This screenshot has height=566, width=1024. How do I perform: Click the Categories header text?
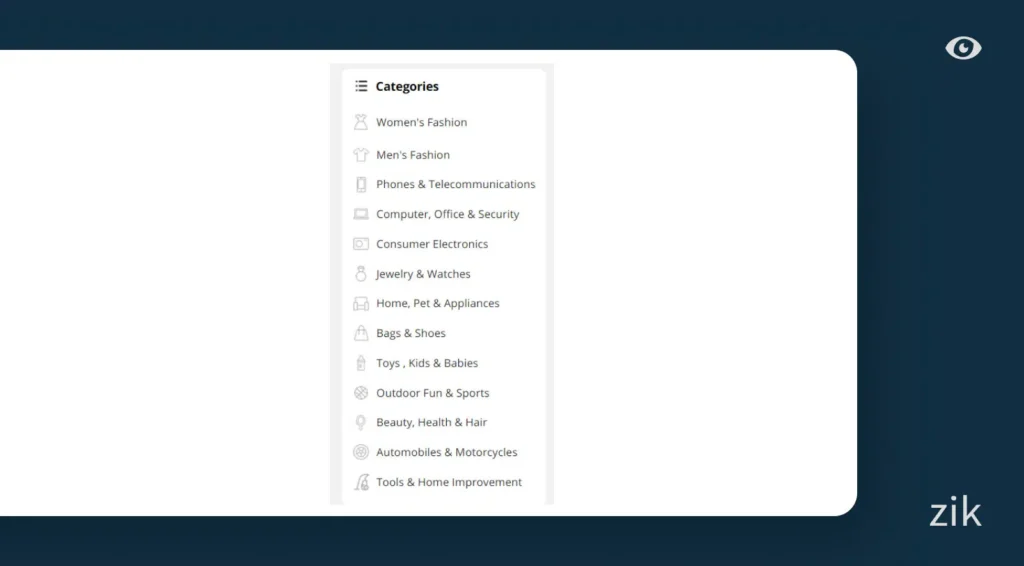coord(407,87)
